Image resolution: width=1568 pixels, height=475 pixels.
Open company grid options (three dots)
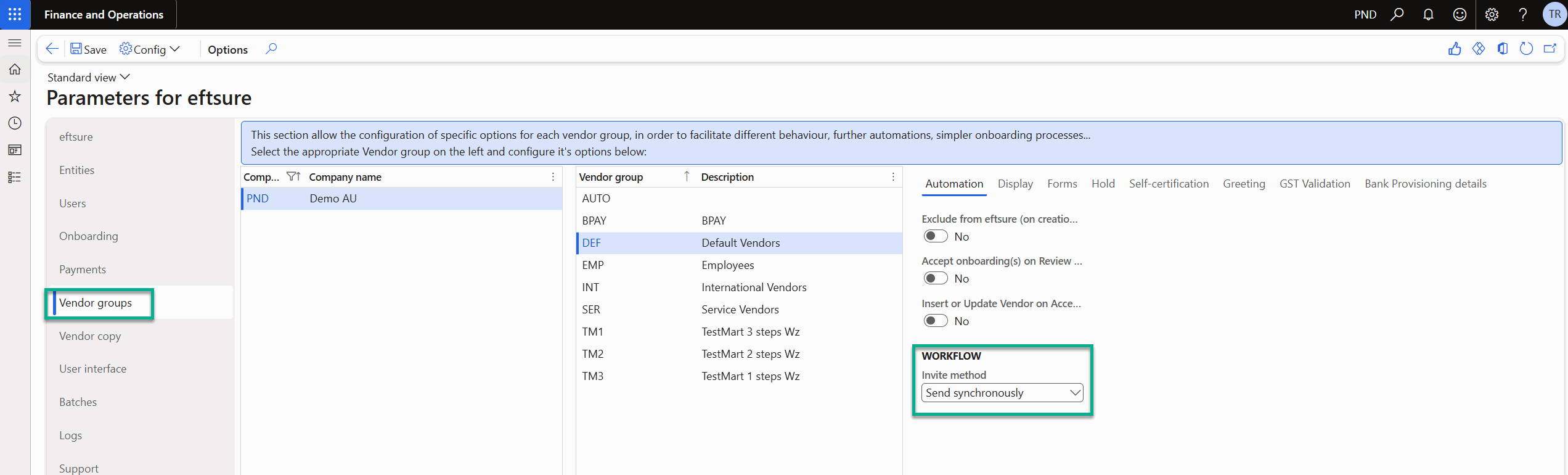pos(553,177)
